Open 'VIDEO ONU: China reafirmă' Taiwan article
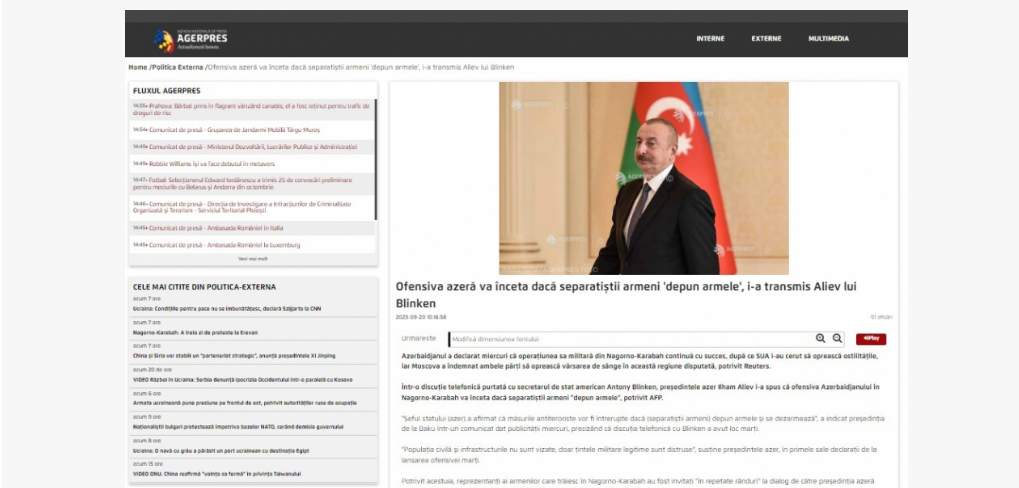The image size is (1019, 488). click(220, 473)
